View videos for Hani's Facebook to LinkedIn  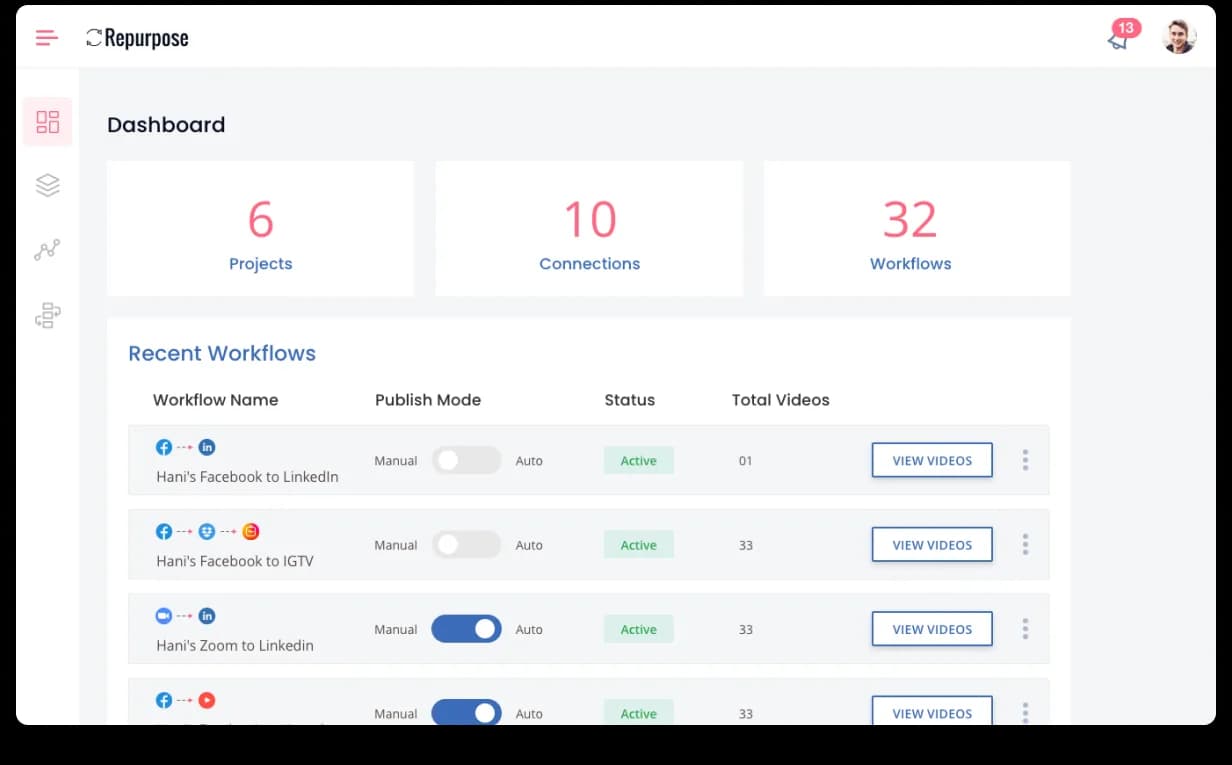tap(932, 460)
